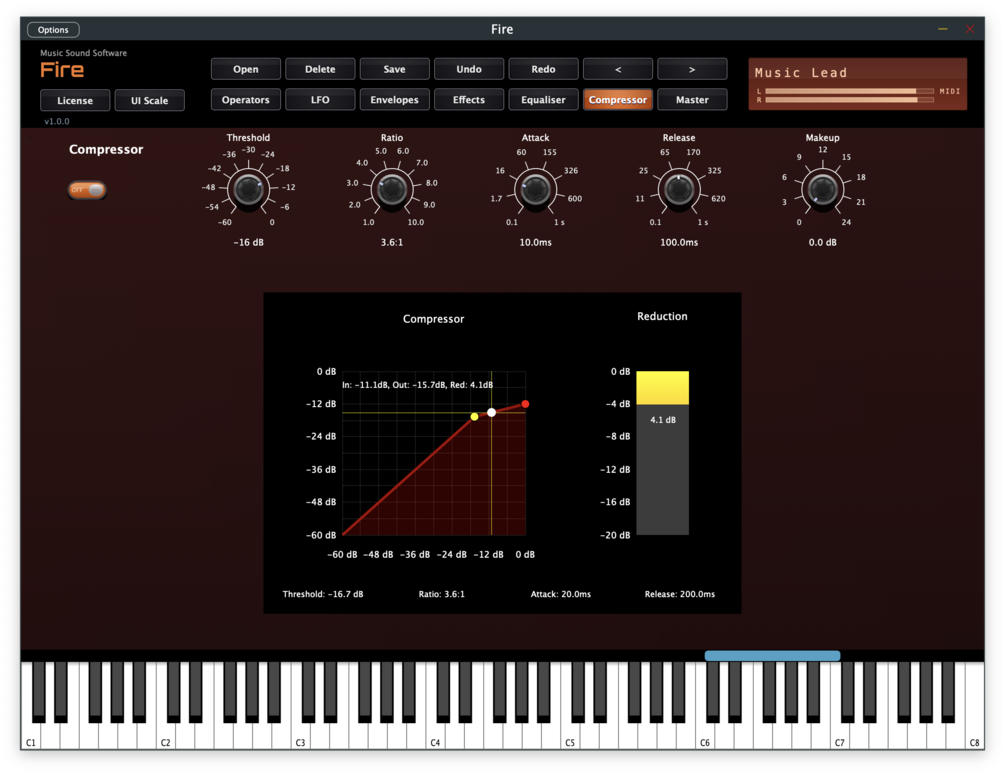Viewport: 1005px width, 774px height.
Task: Click the Fire logo
Action: pyautogui.click(x=62, y=70)
